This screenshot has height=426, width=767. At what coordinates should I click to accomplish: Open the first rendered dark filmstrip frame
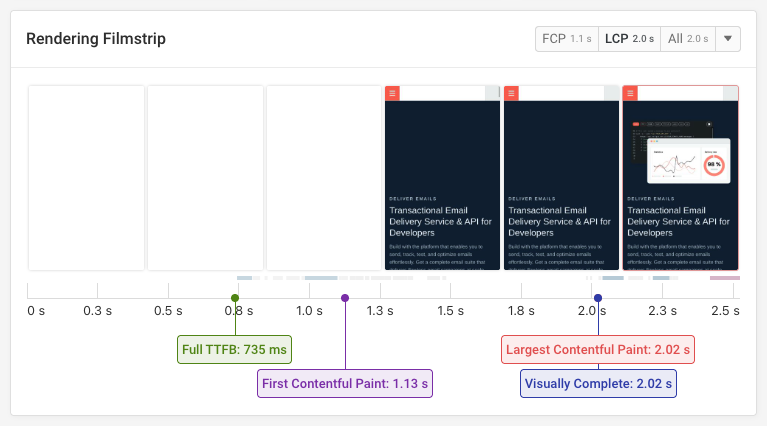[x=443, y=178]
